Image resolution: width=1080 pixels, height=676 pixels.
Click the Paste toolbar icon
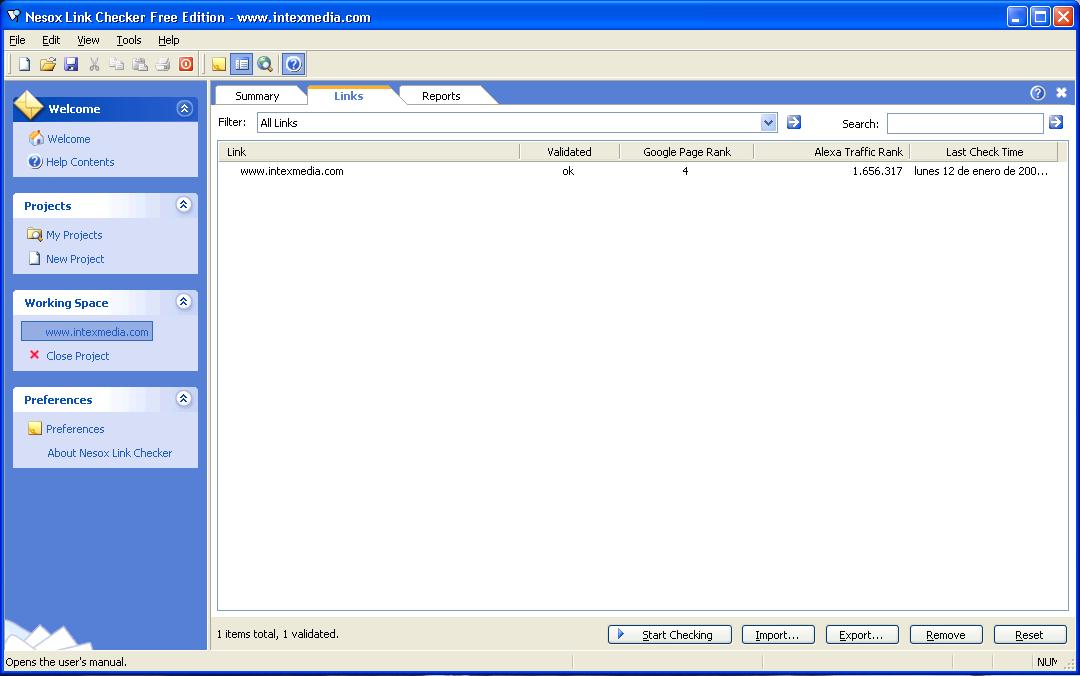(x=140, y=64)
